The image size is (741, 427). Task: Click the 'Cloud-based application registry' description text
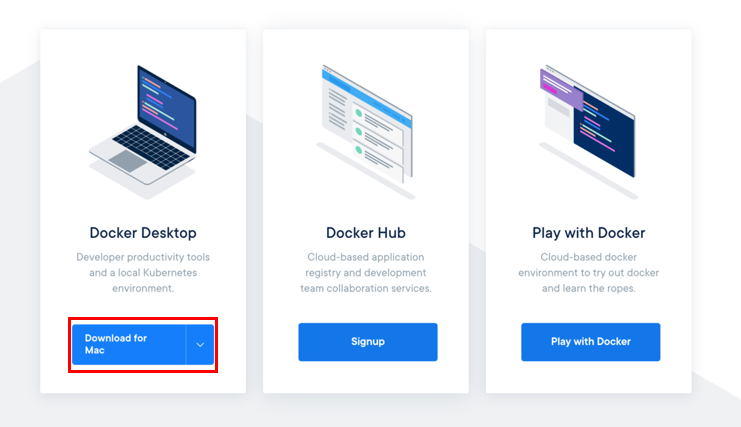coord(366,273)
